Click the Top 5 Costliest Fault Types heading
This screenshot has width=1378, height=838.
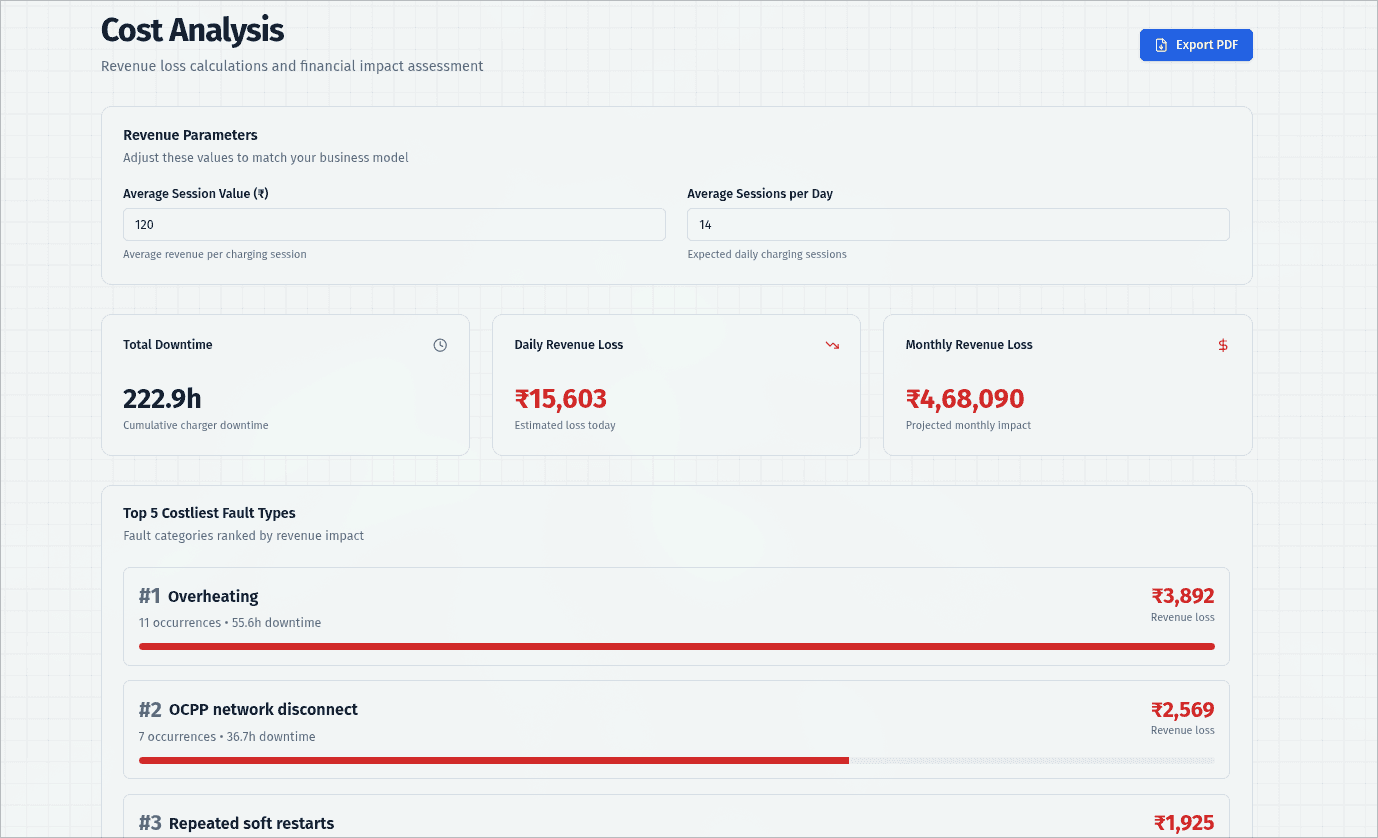(209, 513)
